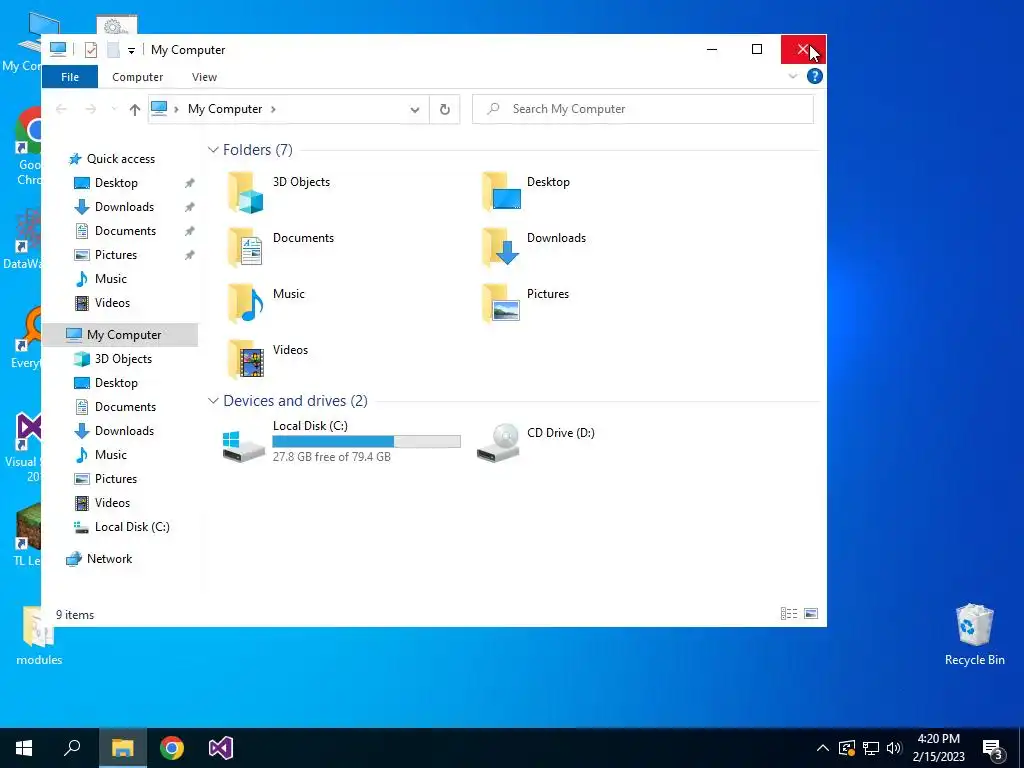Open Customize Quick Access Toolbar dropdown
The height and width of the screenshot is (768, 1024).
pos(131,50)
